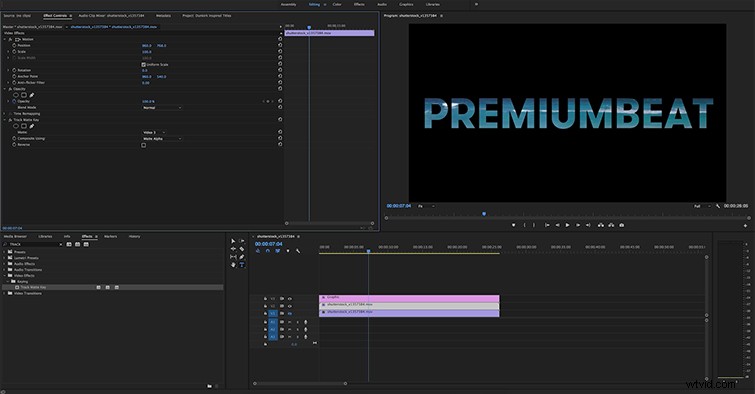Add marker in the timeline panel
Viewport: 755px width, 394px height.
288,251
